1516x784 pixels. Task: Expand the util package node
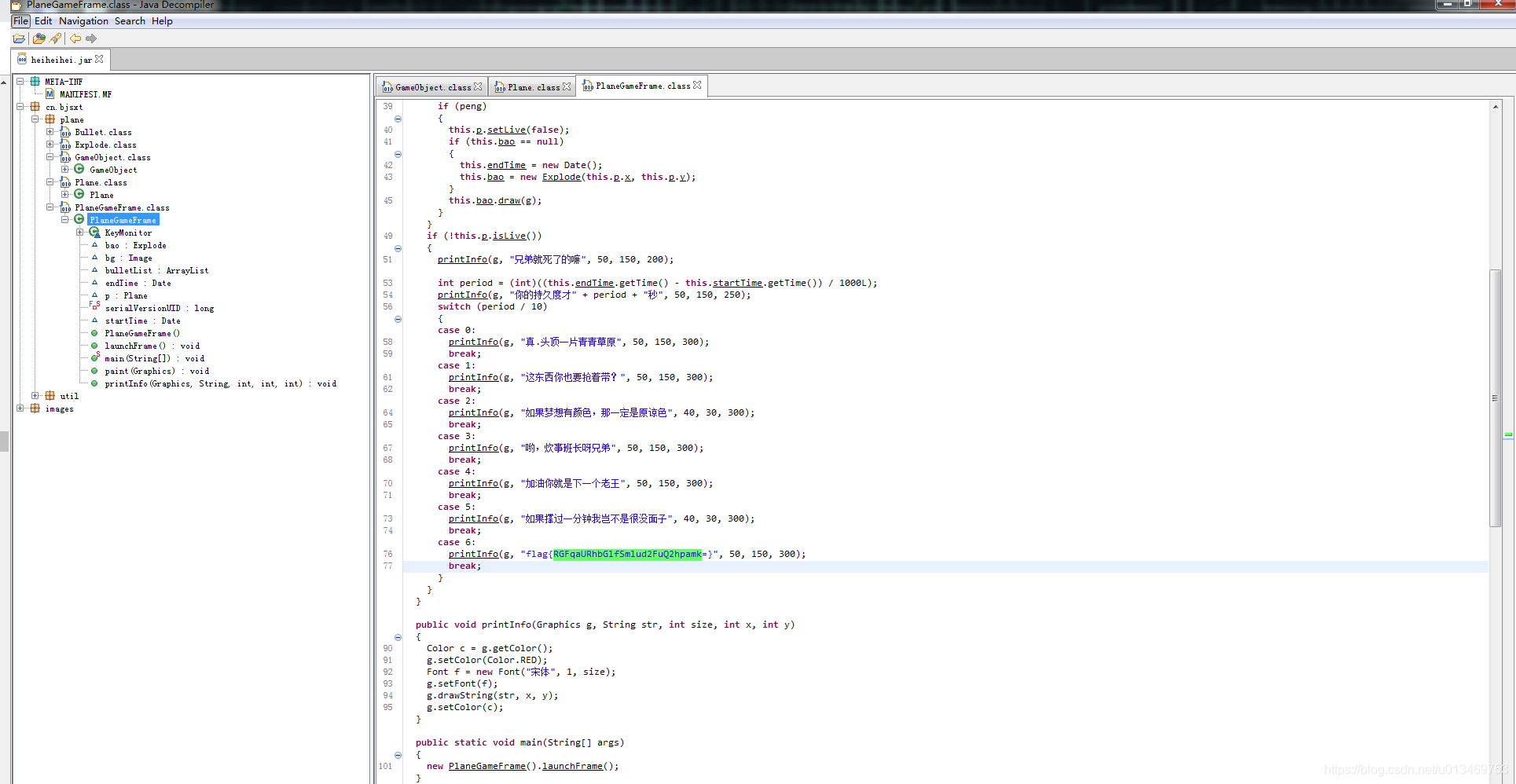tap(35, 395)
